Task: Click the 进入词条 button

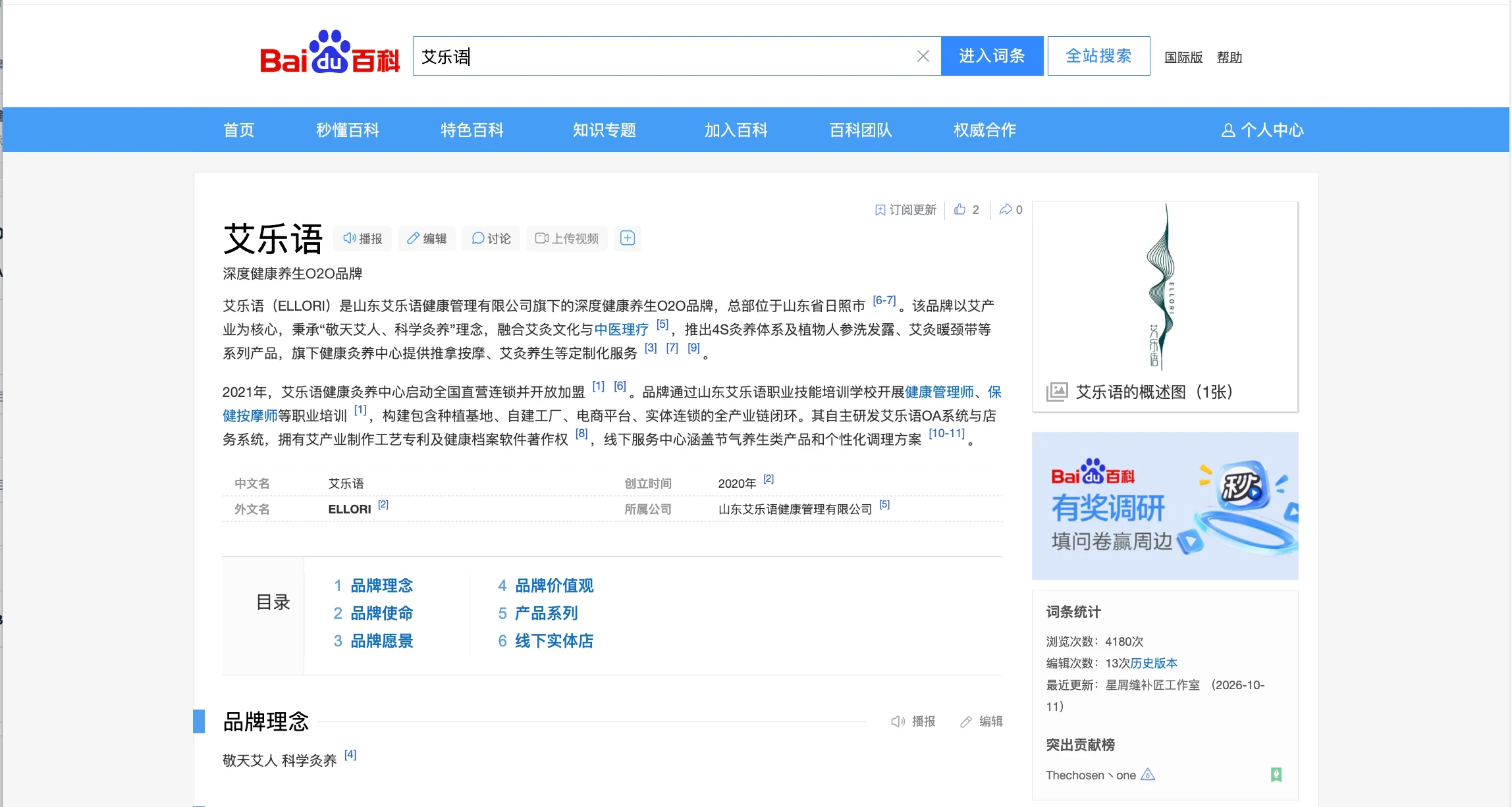Action: (992, 56)
